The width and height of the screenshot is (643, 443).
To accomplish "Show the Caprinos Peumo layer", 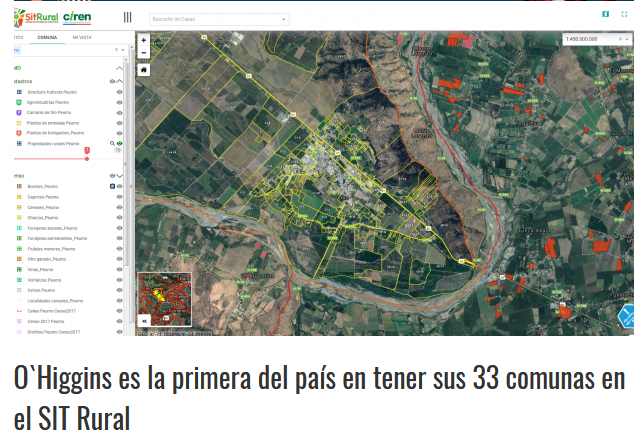I will click(x=119, y=197).
